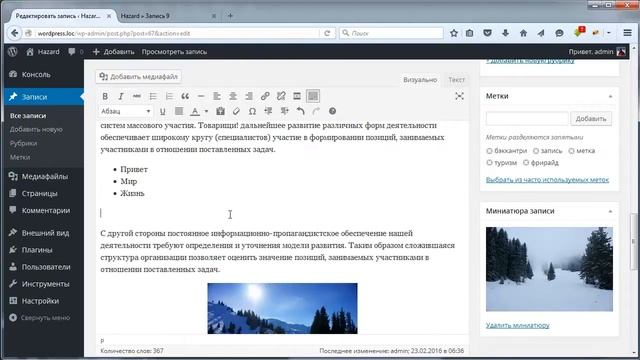Remove the метка tag
This screenshot has width=640, height=360.
(x=571, y=151)
